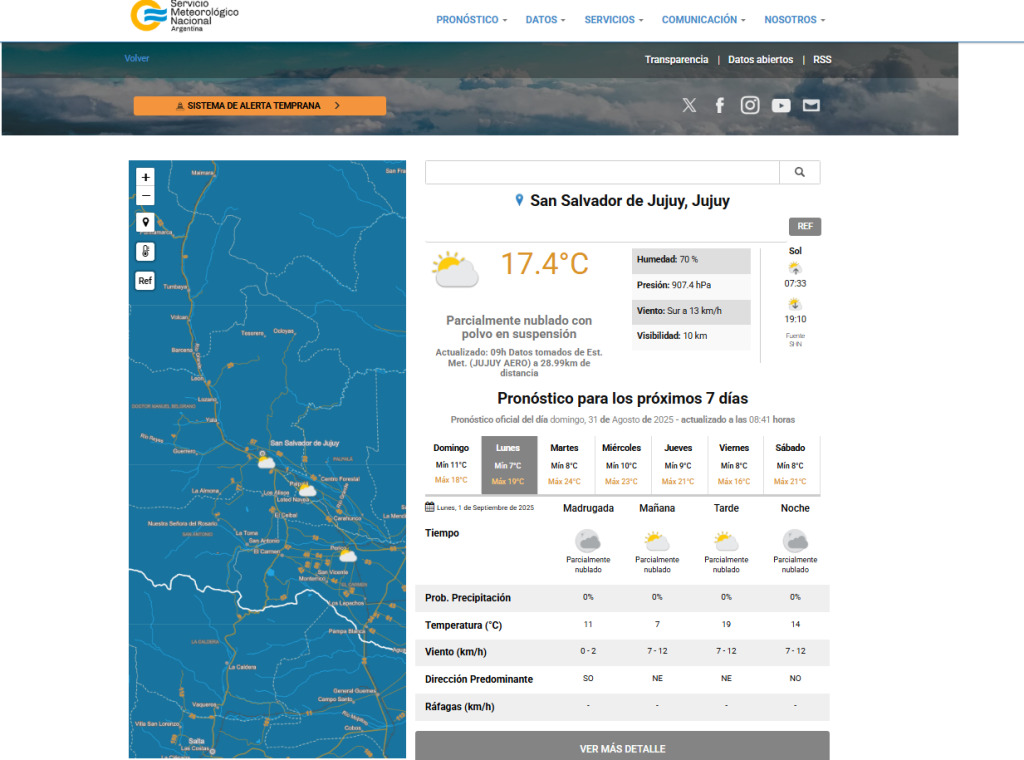Click the search magnifier button
Screen dimensions: 1024x760
[x=800, y=172]
